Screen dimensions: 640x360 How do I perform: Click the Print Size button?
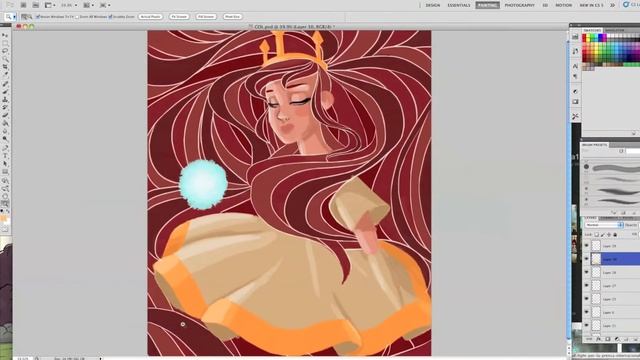[x=232, y=17]
